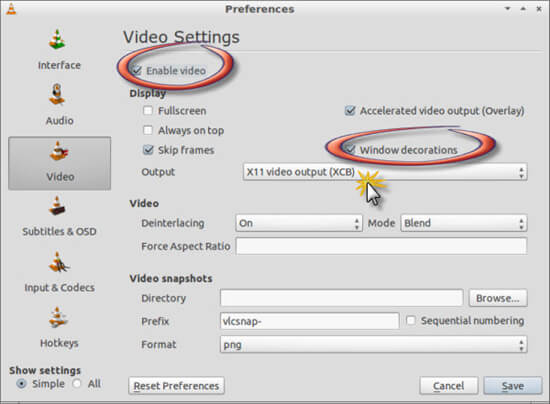Open the Subtitles & OSD icon
Viewport: 550px width, 404px height.
coord(57,206)
